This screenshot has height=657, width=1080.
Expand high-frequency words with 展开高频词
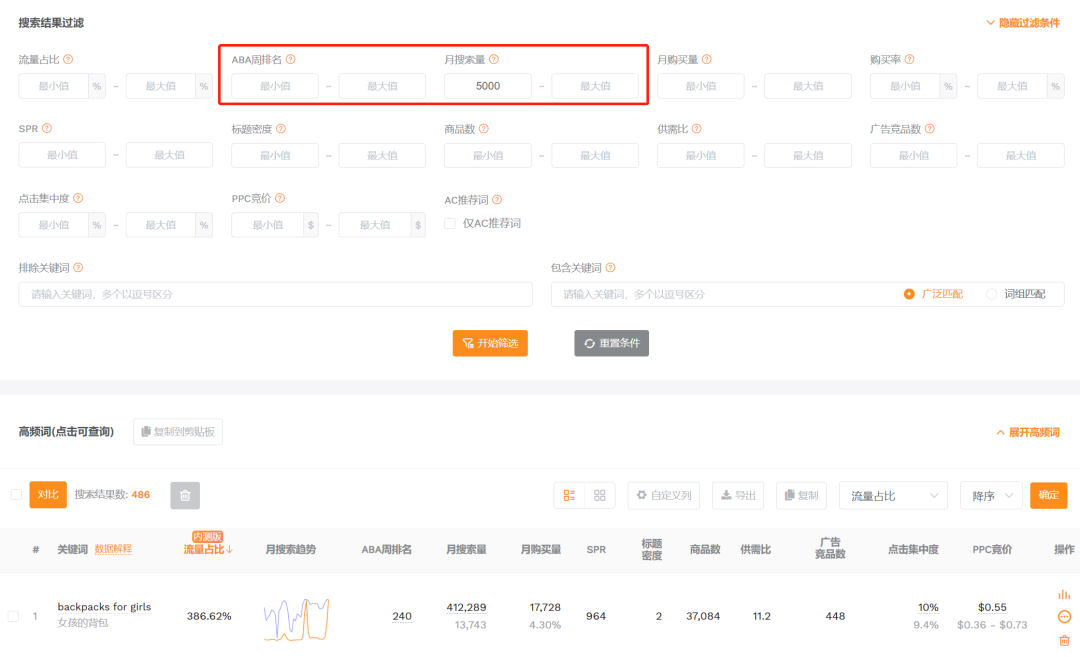pos(1028,432)
